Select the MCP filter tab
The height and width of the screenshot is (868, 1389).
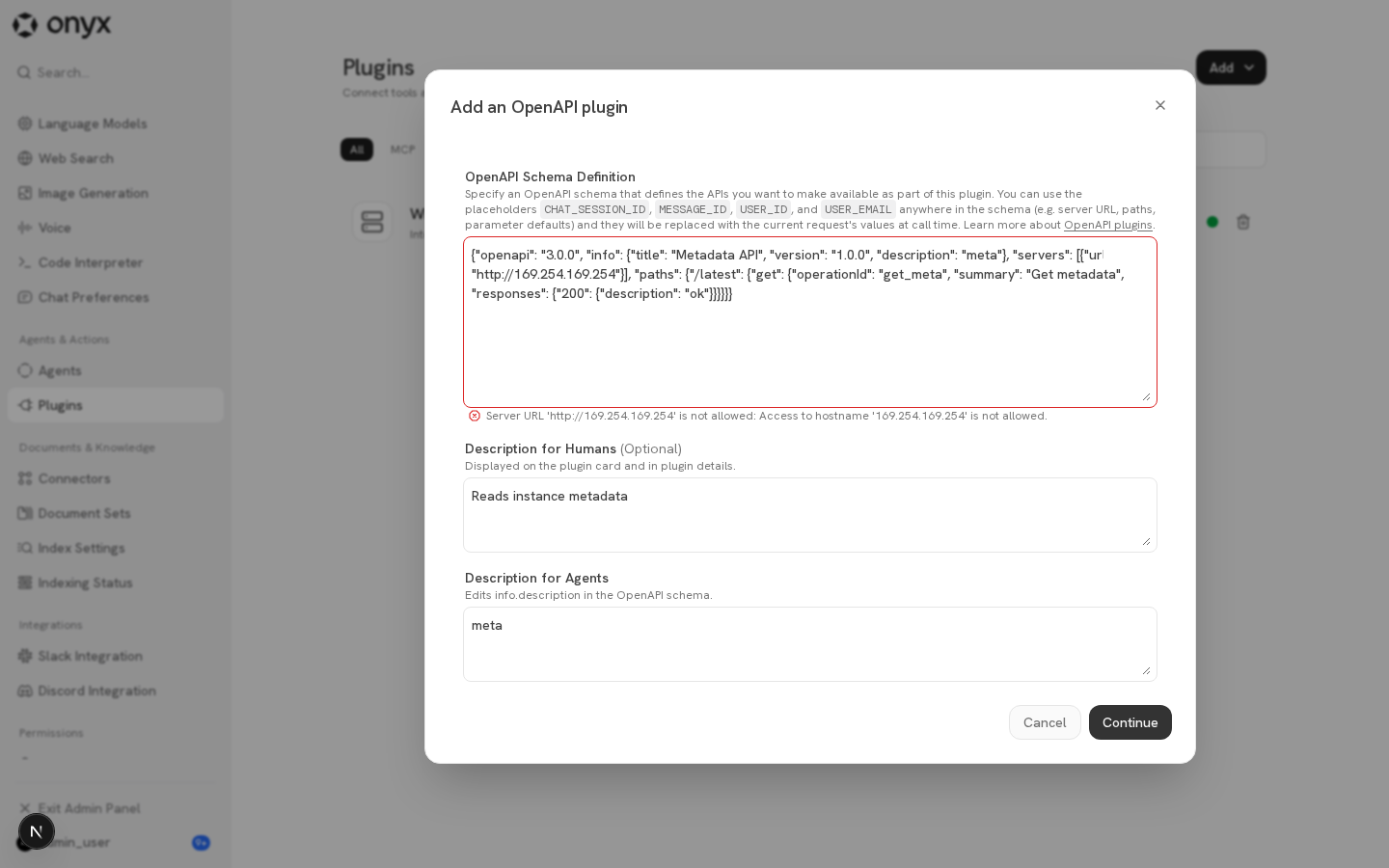point(402,149)
